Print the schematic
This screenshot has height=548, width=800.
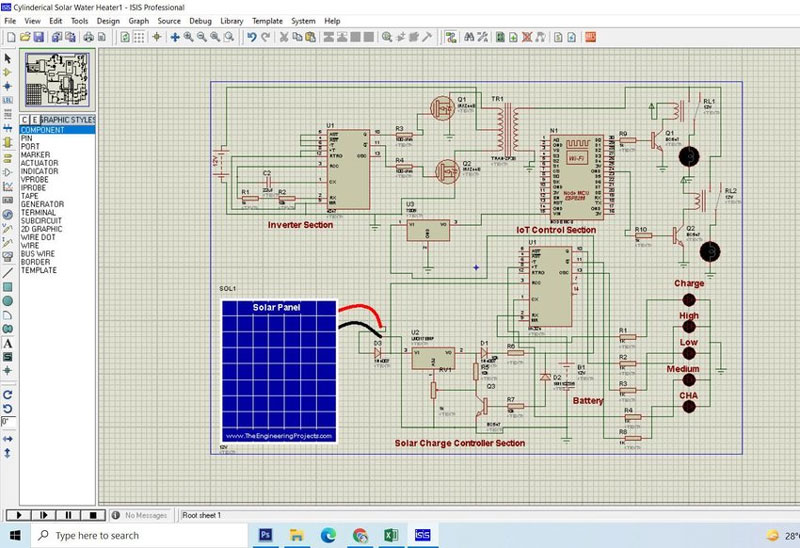[x=89, y=37]
